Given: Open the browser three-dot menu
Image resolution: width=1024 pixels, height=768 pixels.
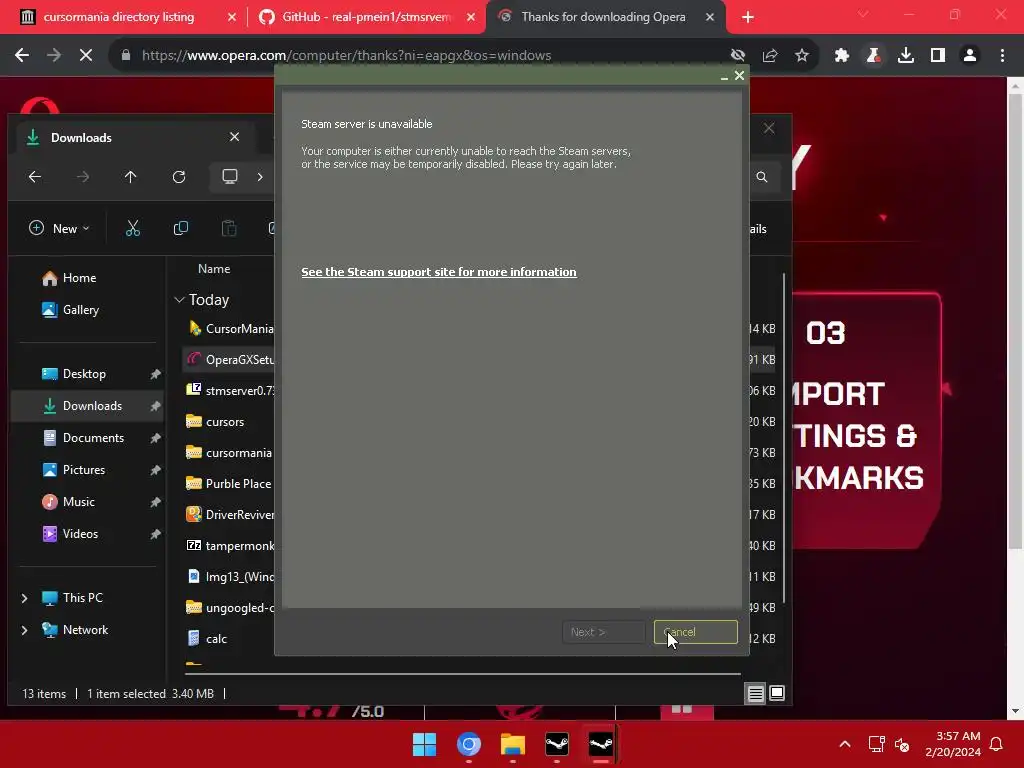Looking at the screenshot, I should pyautogui.click(x=1002, y=56).
